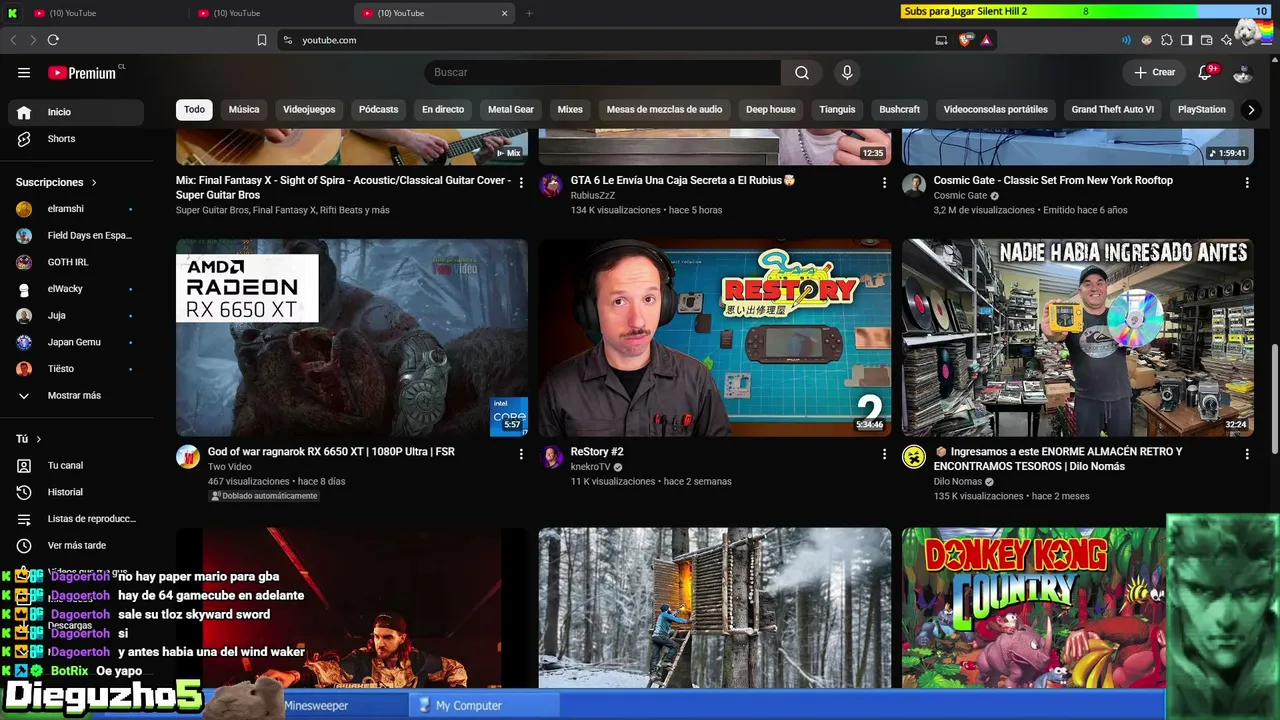Open the knekroTV channel avatar
The height and width of the screenshot is (720, 1280).
(551, 457)
